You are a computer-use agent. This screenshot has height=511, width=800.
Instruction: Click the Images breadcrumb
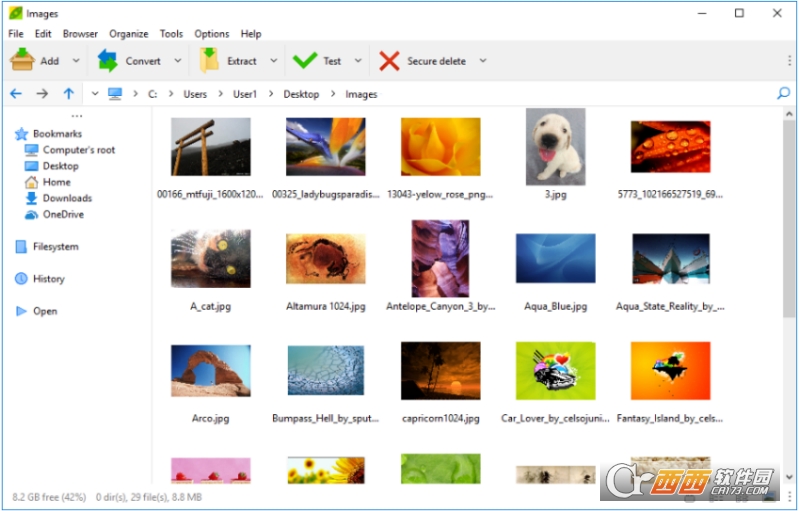tap(361, 94)
